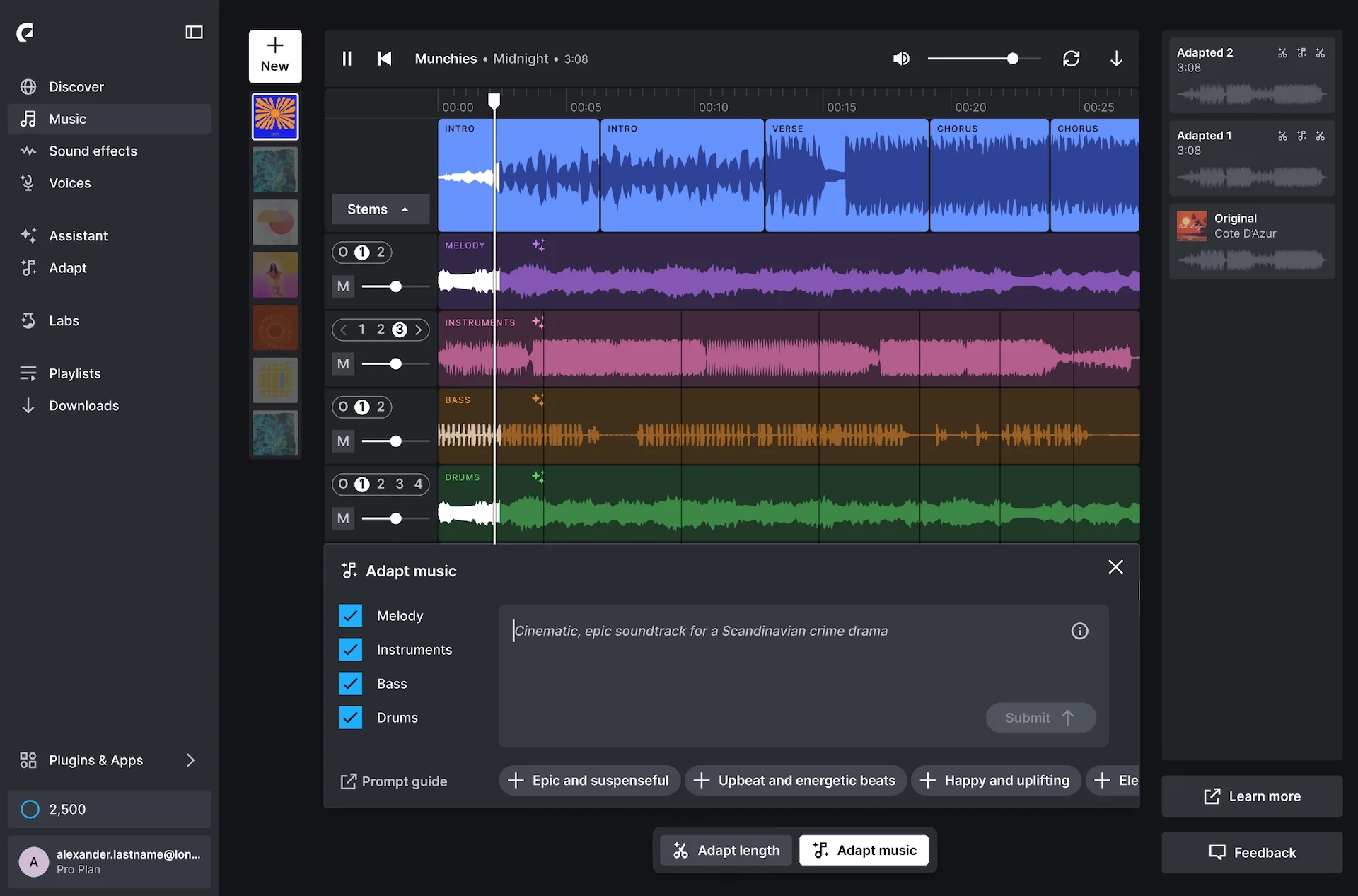Adjust the Bass stem volume slider
Screen dimensions: 1358x896
396,441
